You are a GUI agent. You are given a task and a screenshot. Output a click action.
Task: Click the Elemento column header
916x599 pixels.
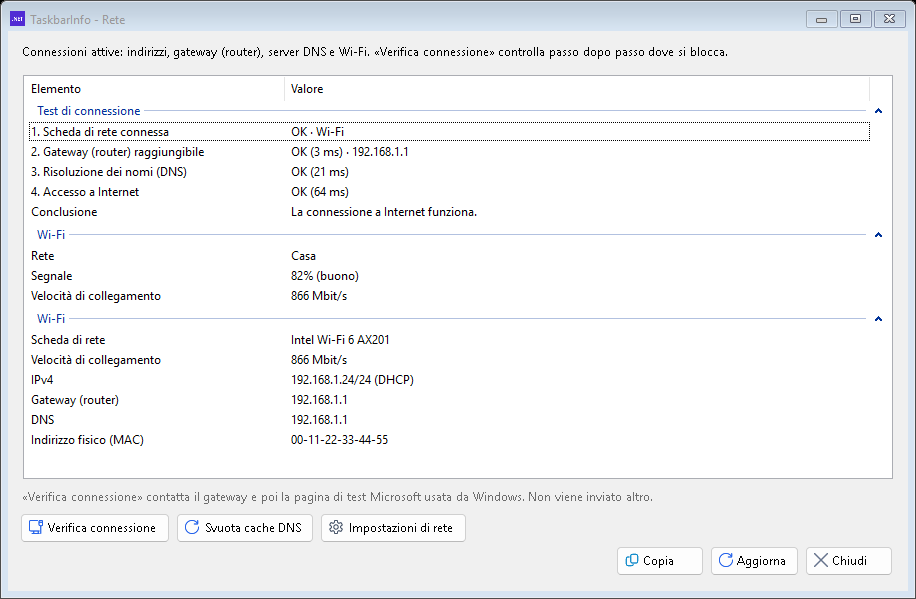tap(154, 89)
